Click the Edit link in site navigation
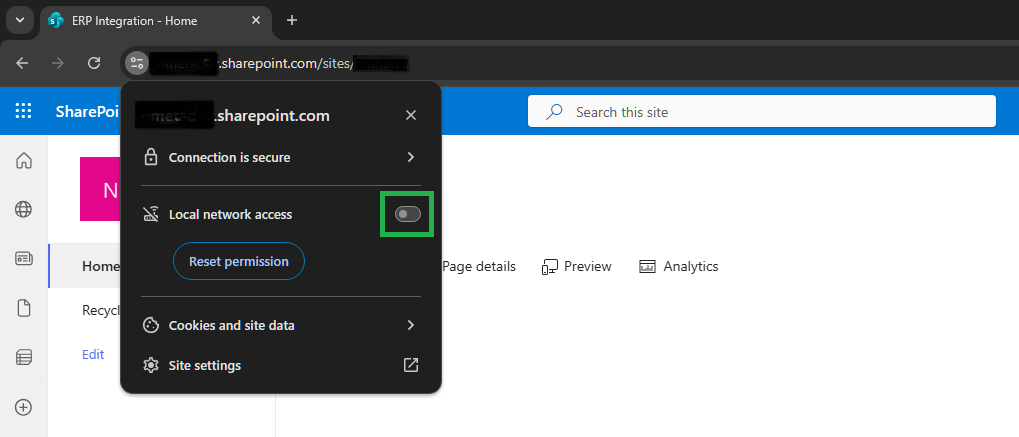 coord(93,354)
